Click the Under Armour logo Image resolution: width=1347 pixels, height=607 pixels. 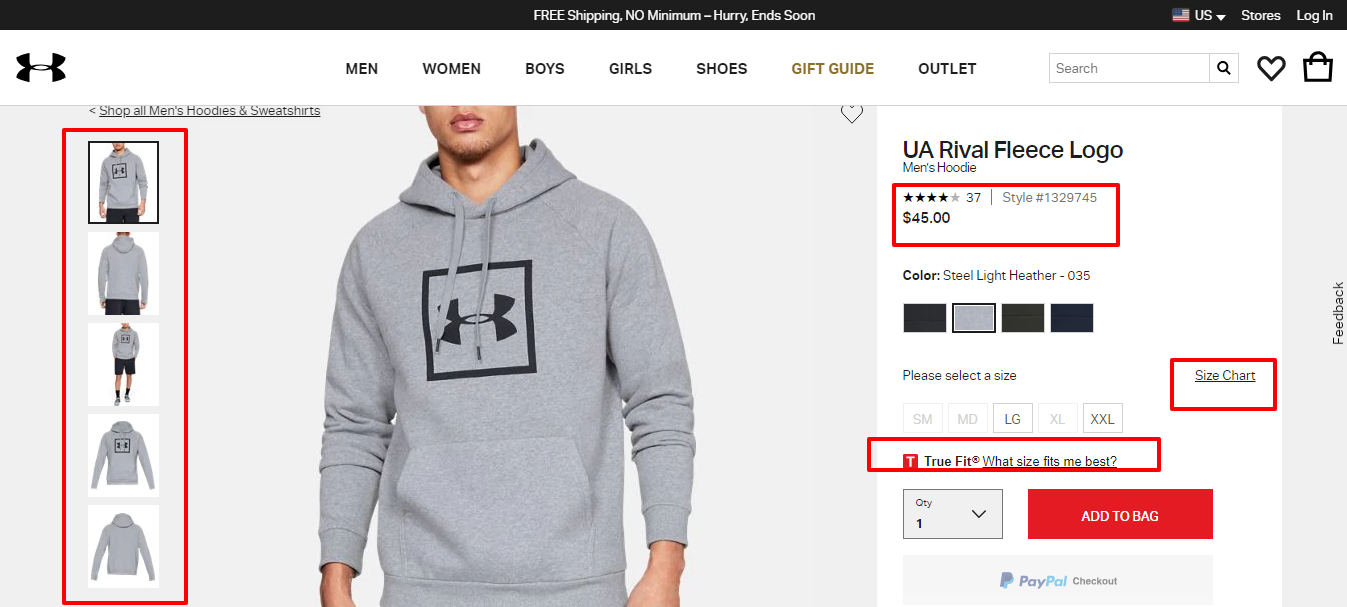pos(41,68)
